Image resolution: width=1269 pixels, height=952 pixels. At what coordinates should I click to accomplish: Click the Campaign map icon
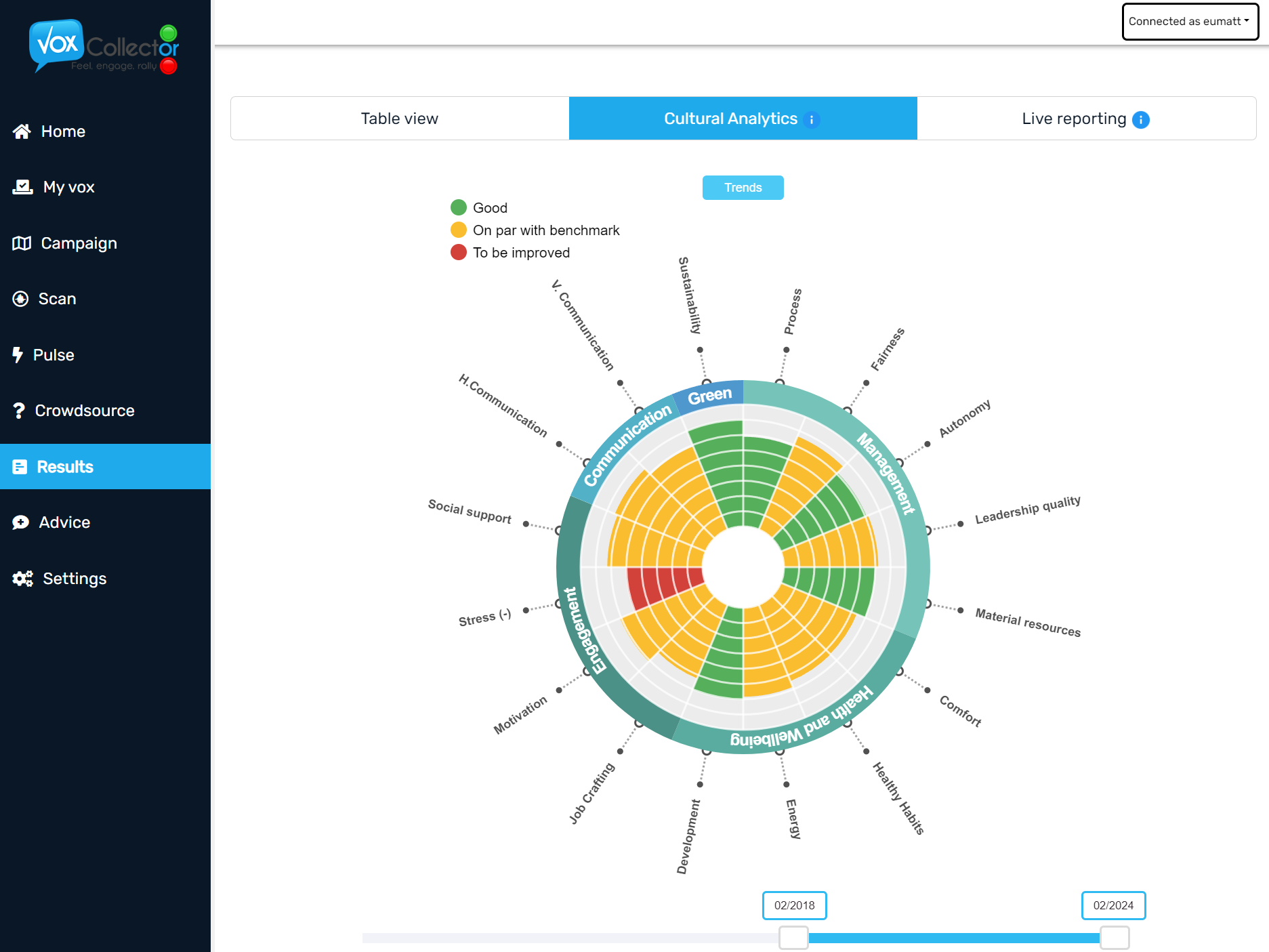(x=22, y=243)
